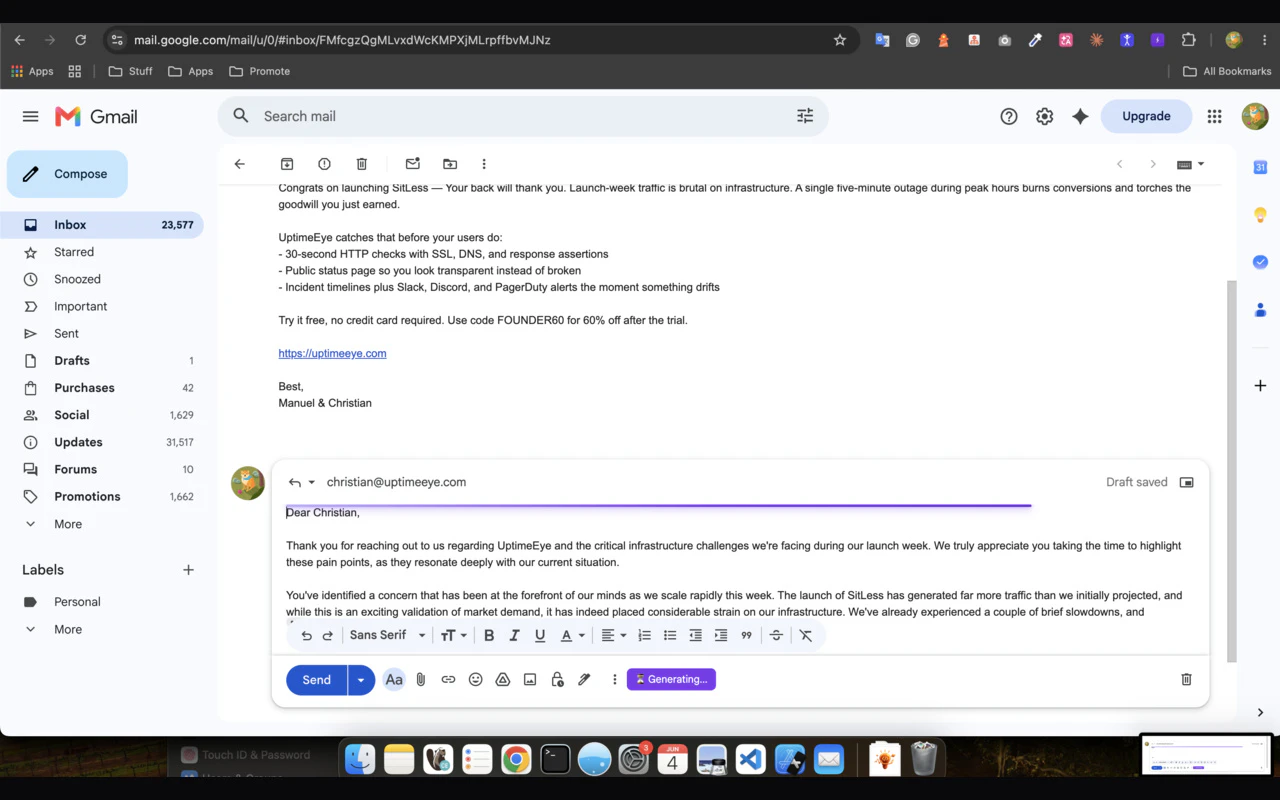This screenshot has height=800, width=1280.
Task: Report this email as spam
Action: pos(324,164)
